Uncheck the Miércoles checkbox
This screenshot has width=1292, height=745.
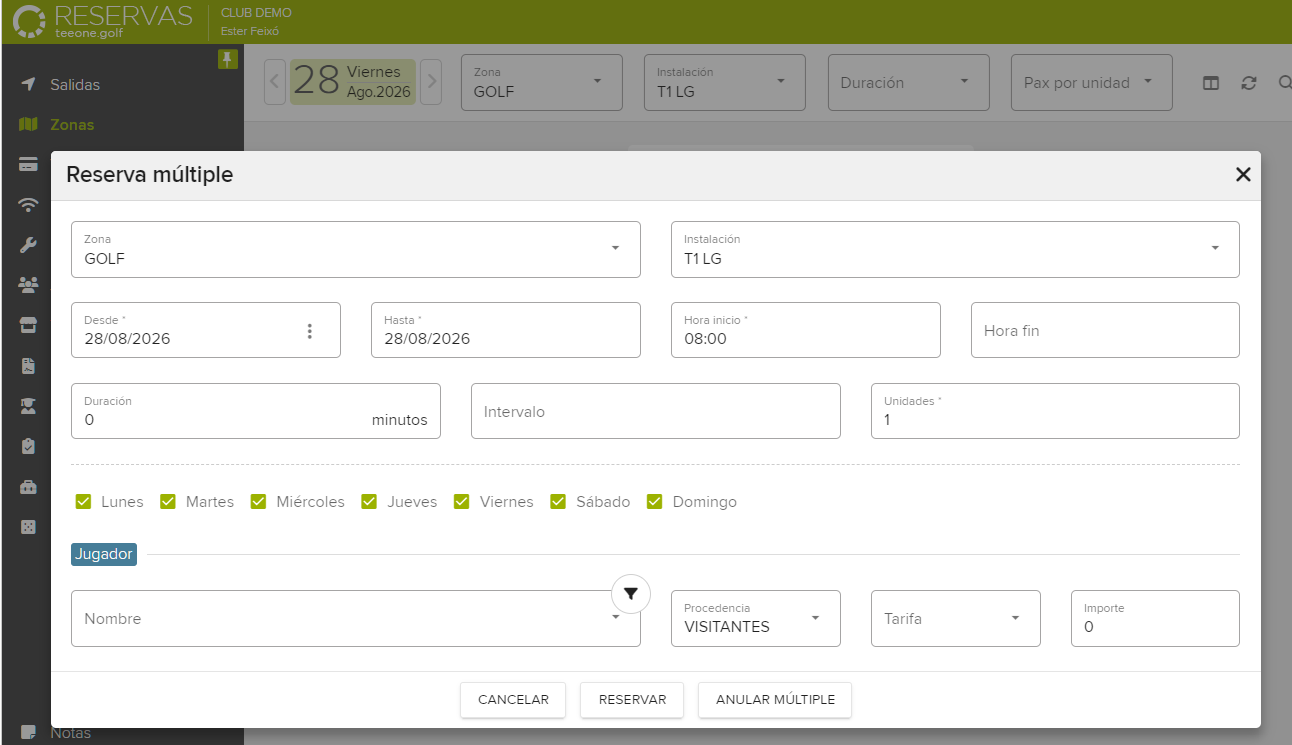[259, 502]
